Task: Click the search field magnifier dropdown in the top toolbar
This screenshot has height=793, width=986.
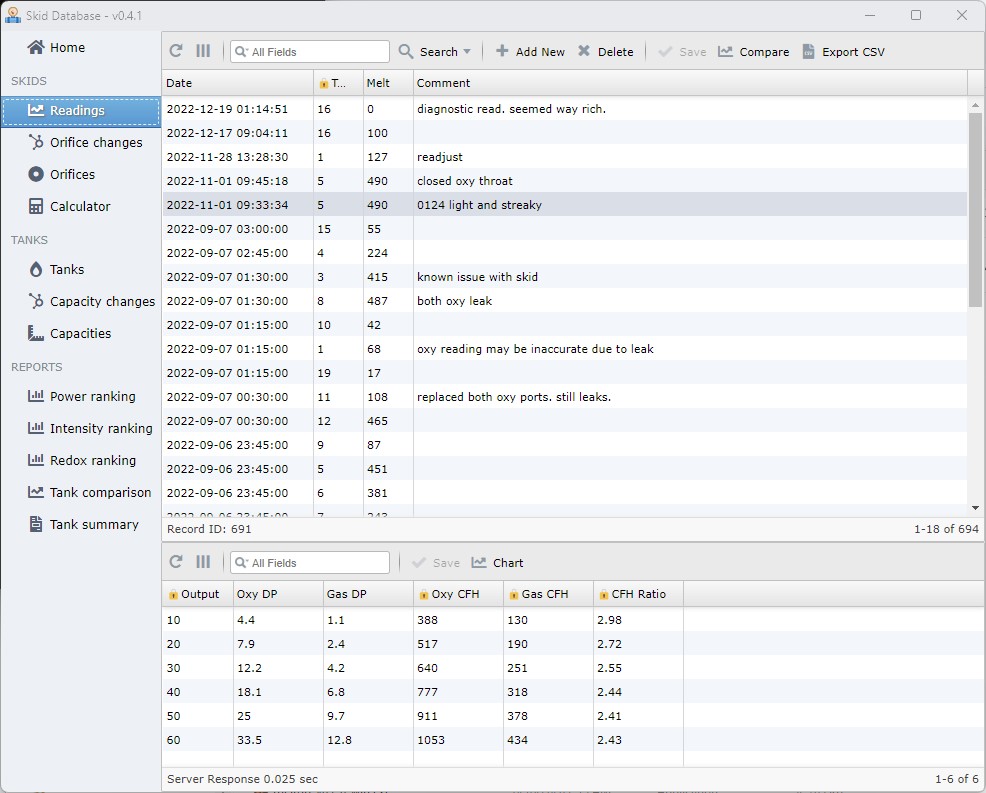Action: 241,52
